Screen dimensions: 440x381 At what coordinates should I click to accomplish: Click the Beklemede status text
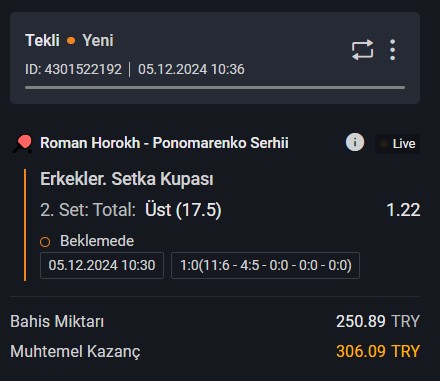pyautogui.click(x=97, y=241)
